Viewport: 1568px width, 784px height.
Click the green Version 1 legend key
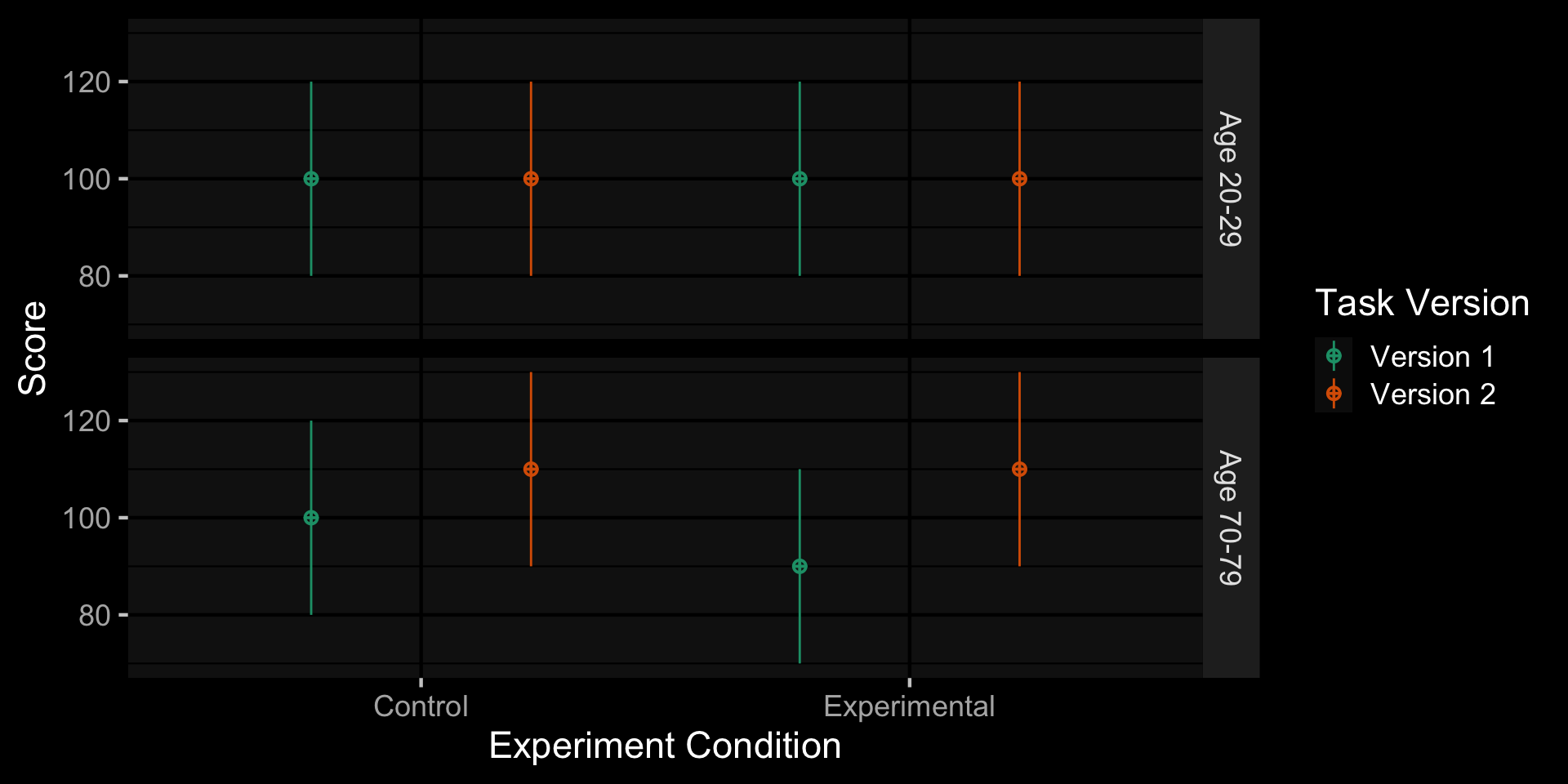(1334, 356)
